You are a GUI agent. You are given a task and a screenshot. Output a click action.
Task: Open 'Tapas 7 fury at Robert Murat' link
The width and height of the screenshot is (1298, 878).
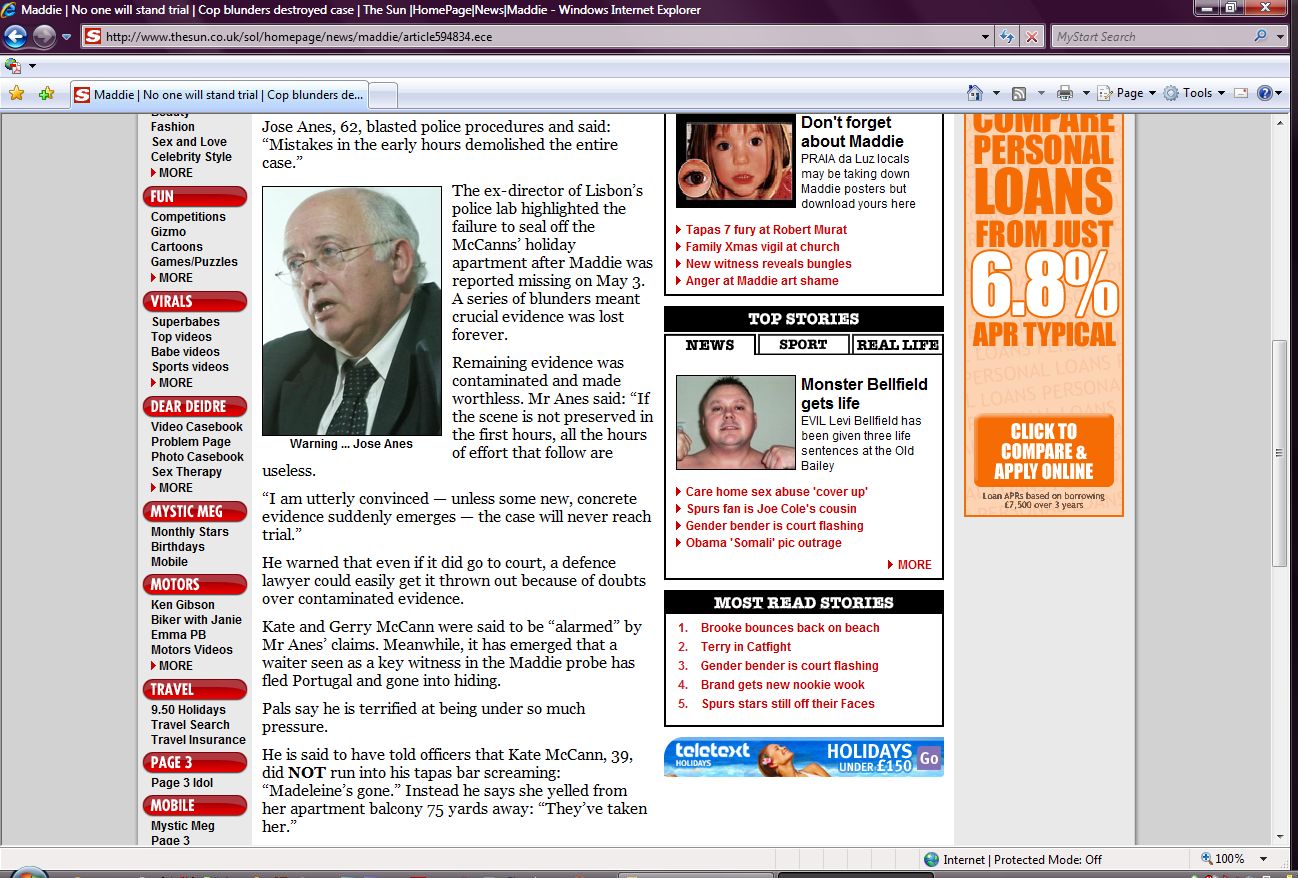tap(766, 230)
